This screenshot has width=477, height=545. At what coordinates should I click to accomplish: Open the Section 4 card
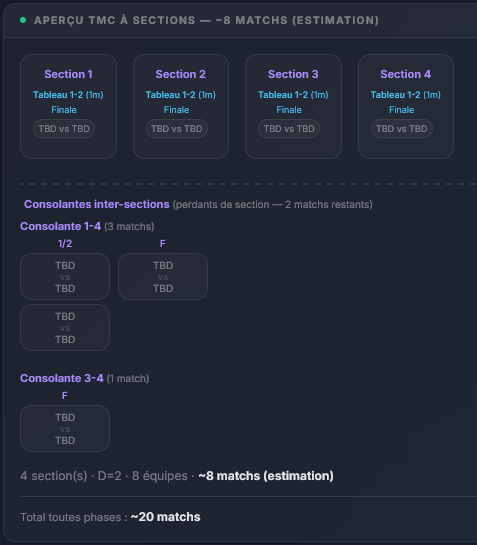tap(406, 106)
